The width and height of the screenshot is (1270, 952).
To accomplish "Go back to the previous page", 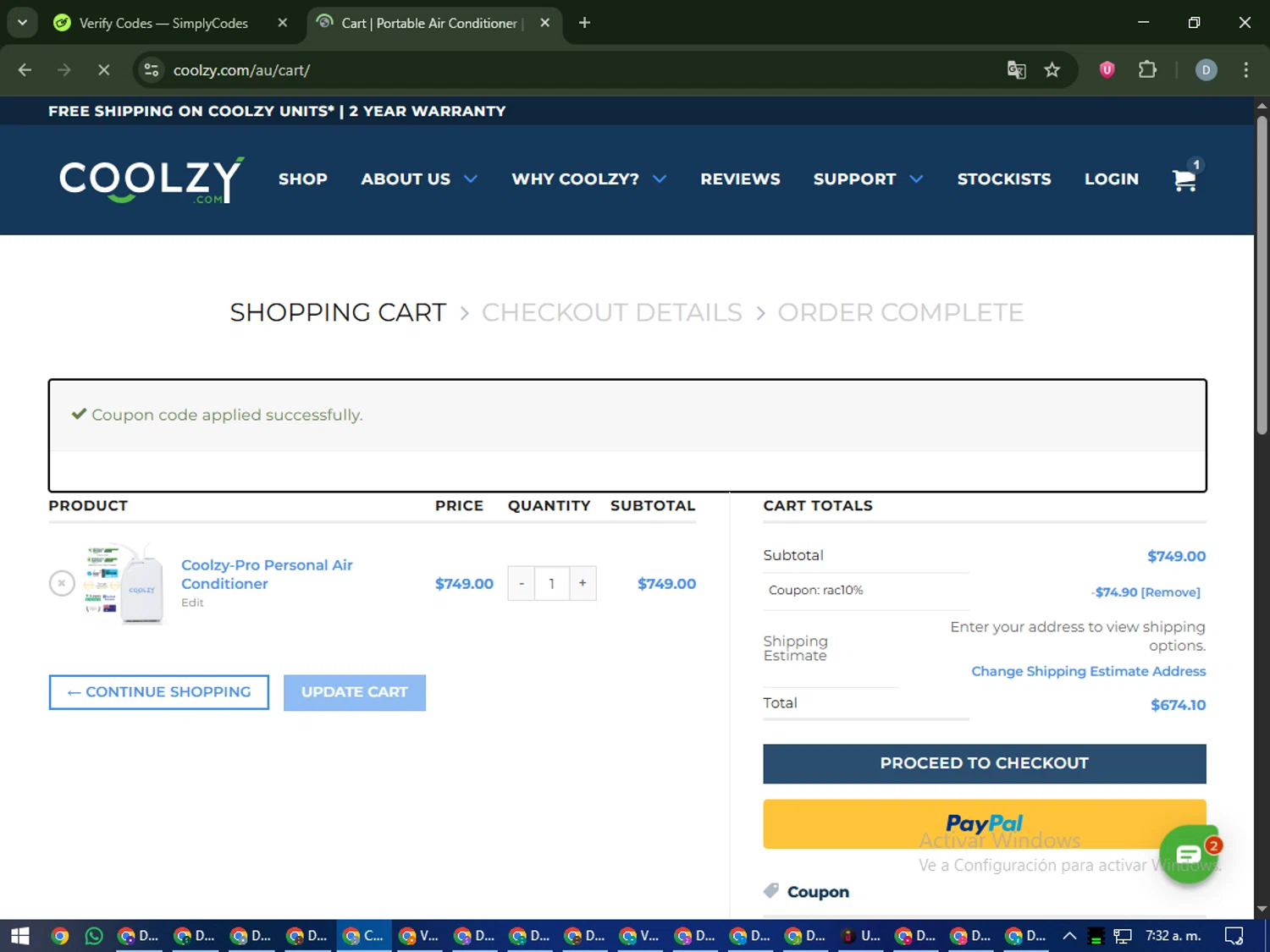I will point(25,70).
